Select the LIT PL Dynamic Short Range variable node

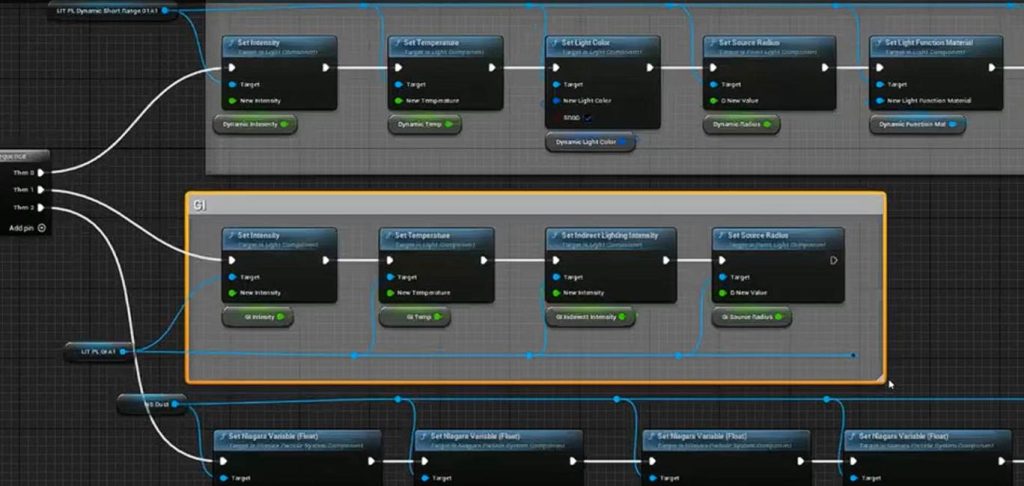pos(110,11)
